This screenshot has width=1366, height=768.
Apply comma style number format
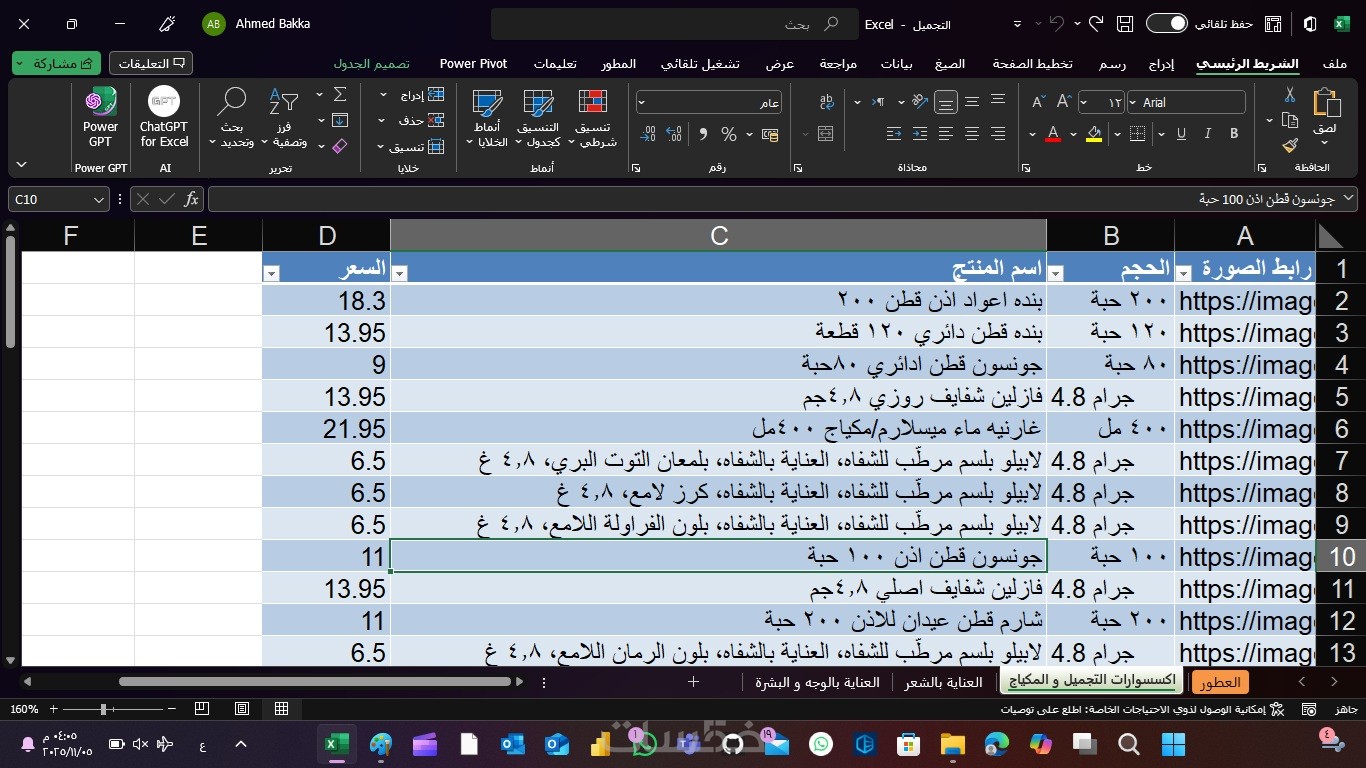click(x=704, y=134)
